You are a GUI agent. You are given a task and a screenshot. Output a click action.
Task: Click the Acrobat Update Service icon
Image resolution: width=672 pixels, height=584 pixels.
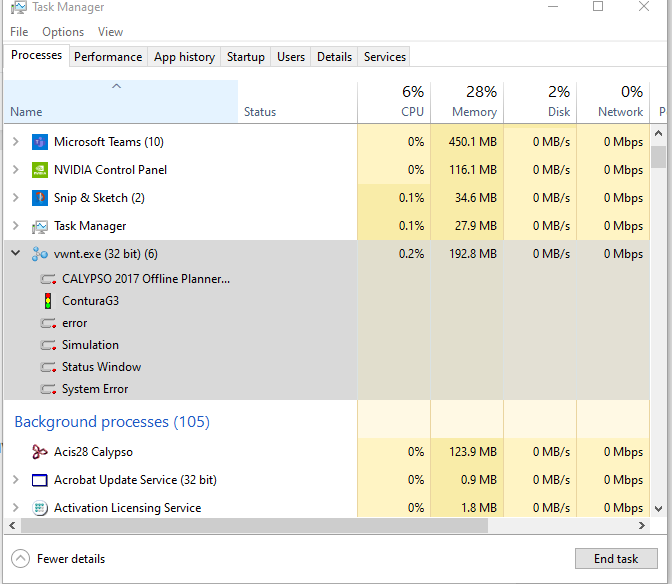(x=40, y=480)
